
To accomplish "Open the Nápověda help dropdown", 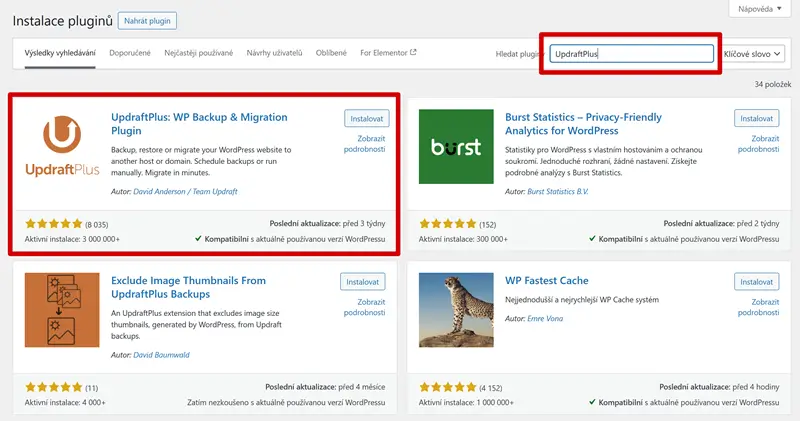I will pos(759,9).
